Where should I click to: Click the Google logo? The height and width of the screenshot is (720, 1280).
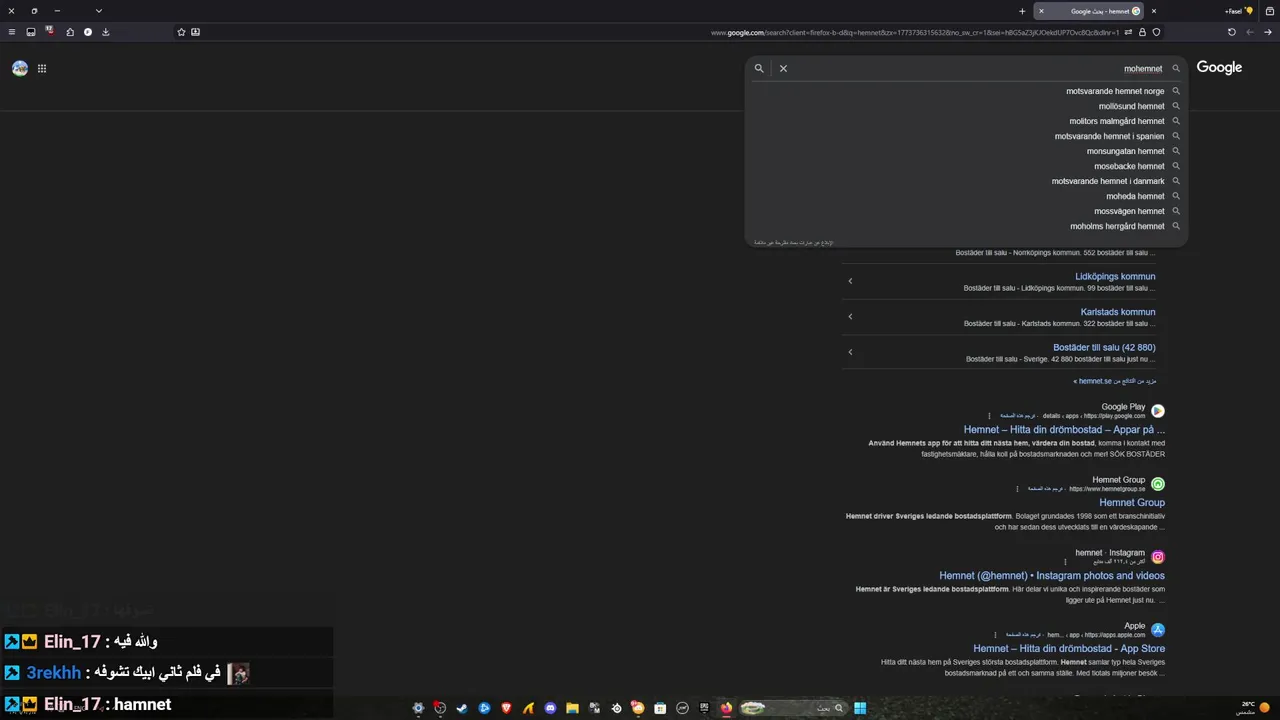(1219, 67)
